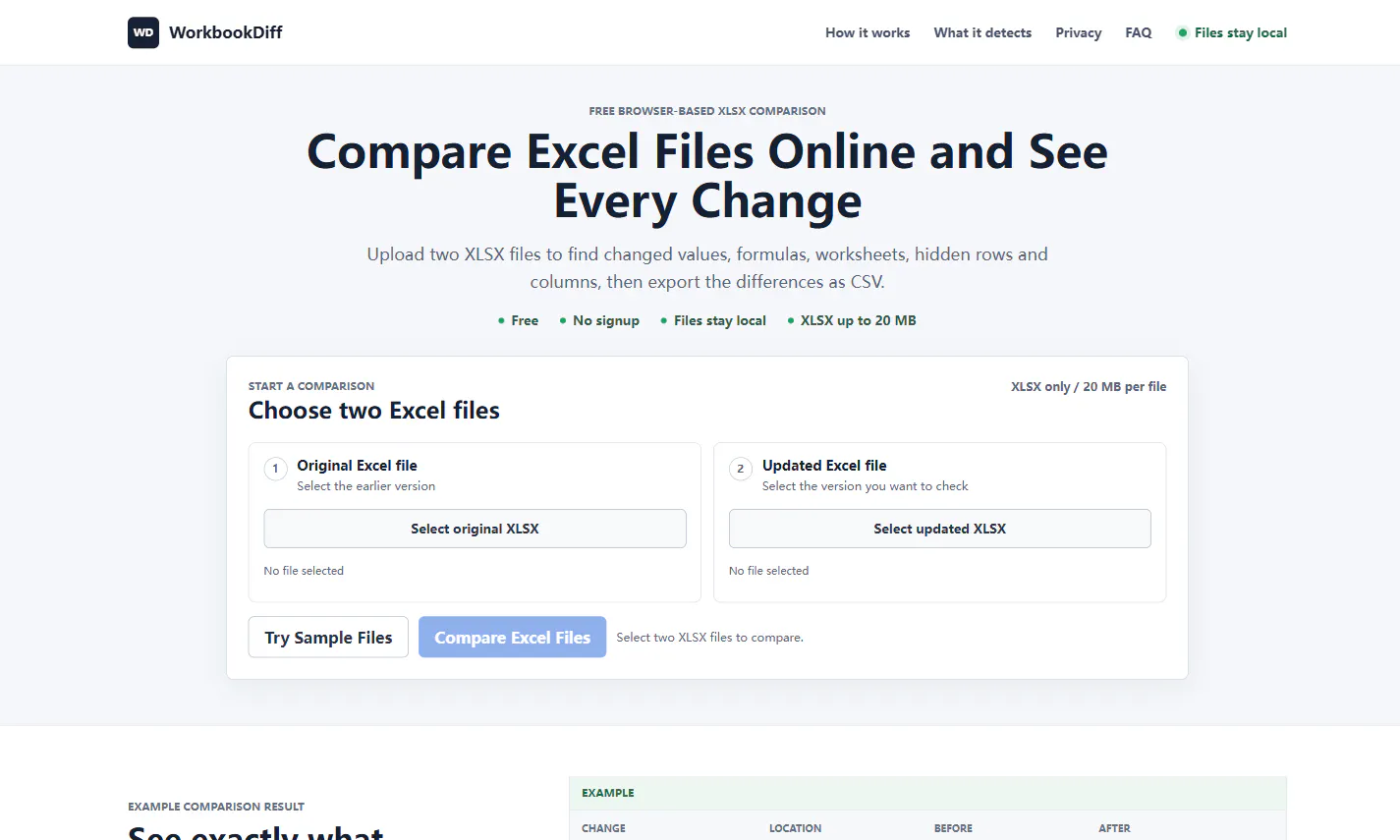
Task: Click Select the earlier version hint
Action: (366, 486)
